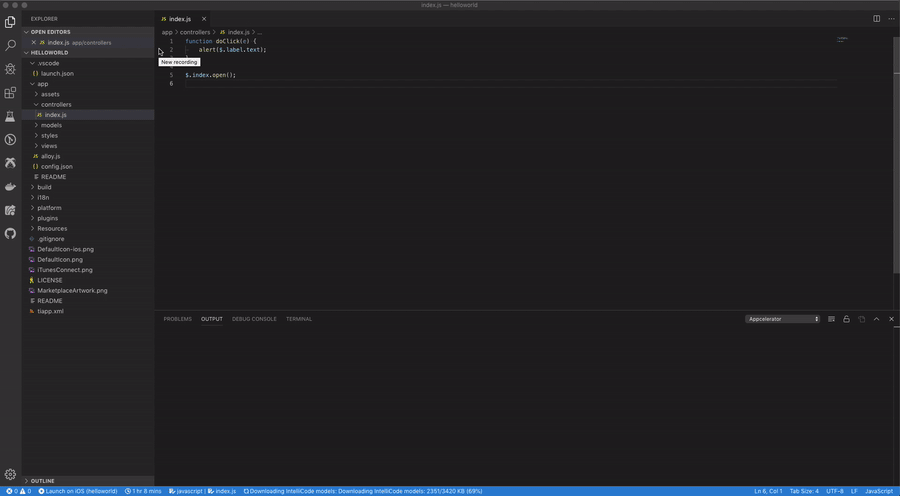Open tiapp.xml in the explorer
The height and width of the screenshot is (496, 900).
coord(88,311)
